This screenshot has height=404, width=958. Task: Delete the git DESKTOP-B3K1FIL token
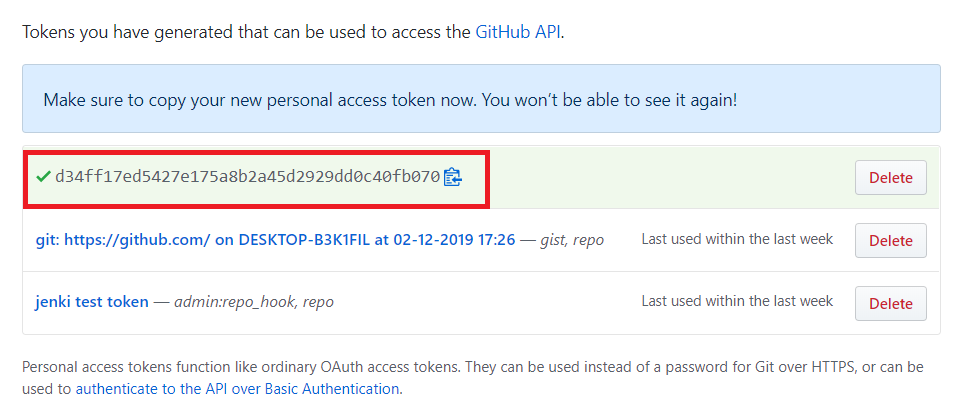click(x=891, y=241)
